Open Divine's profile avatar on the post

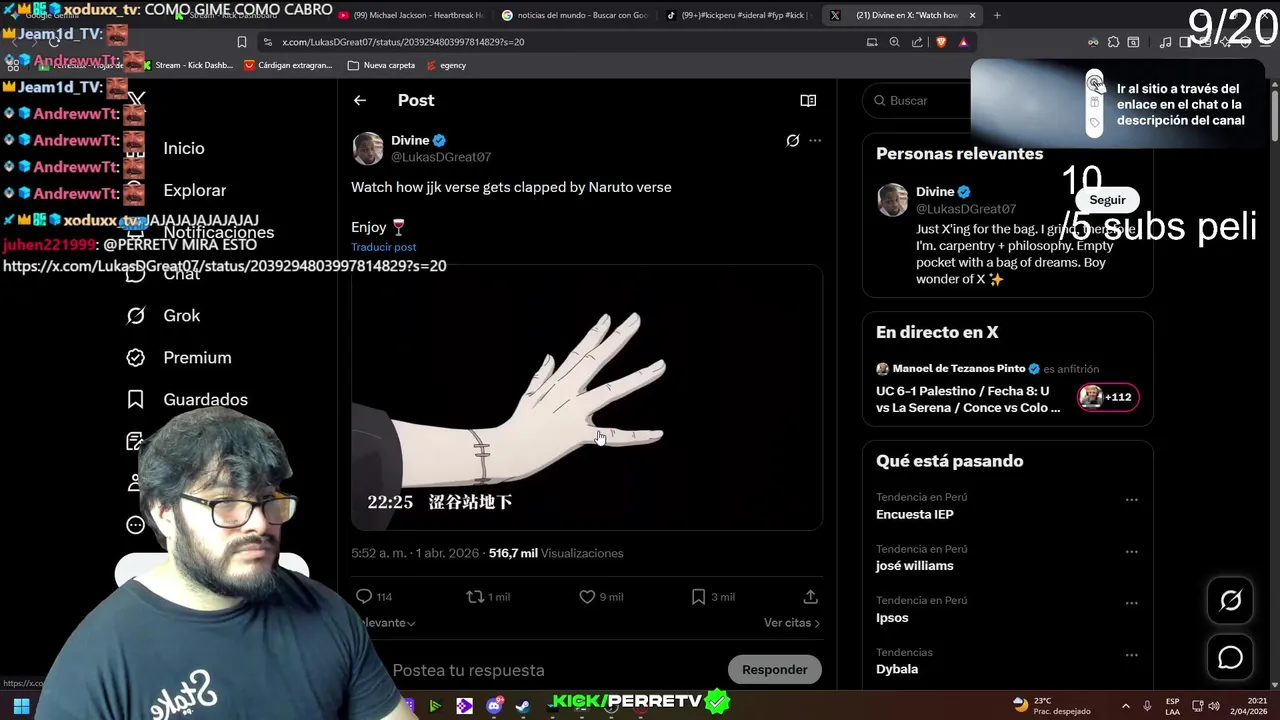[x=368, y=148]
